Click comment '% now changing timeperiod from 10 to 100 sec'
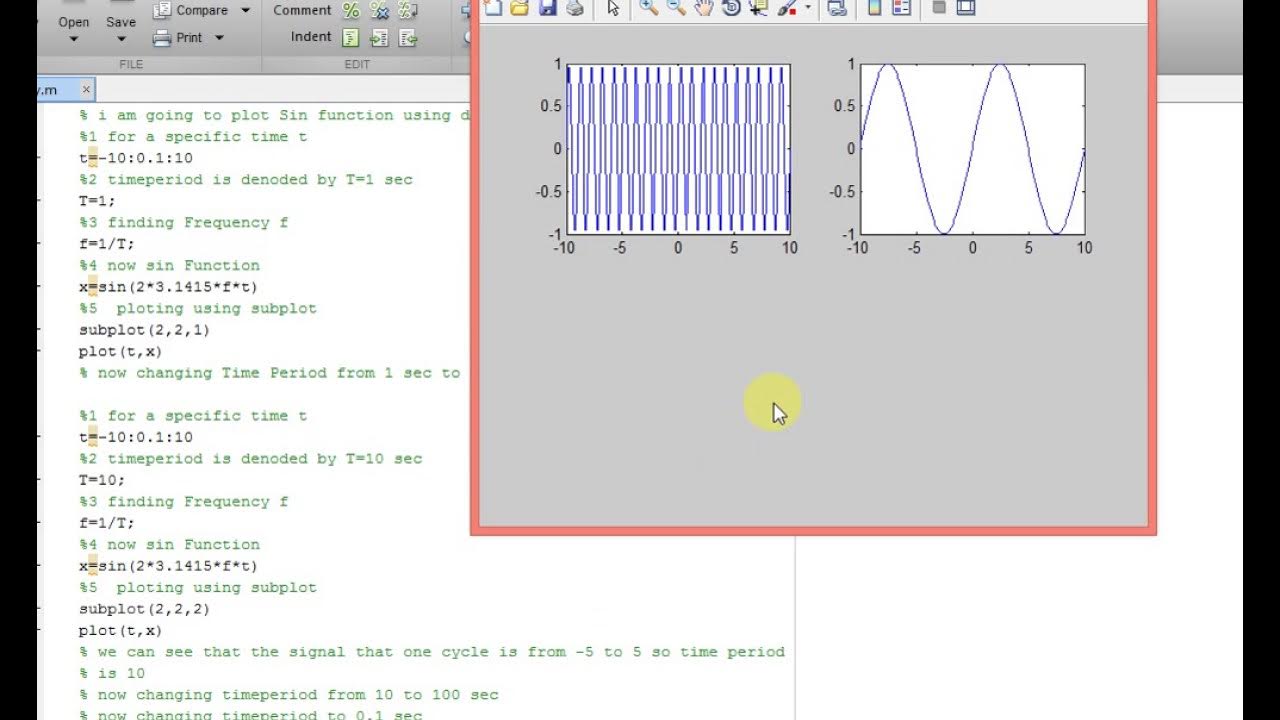 289,694
